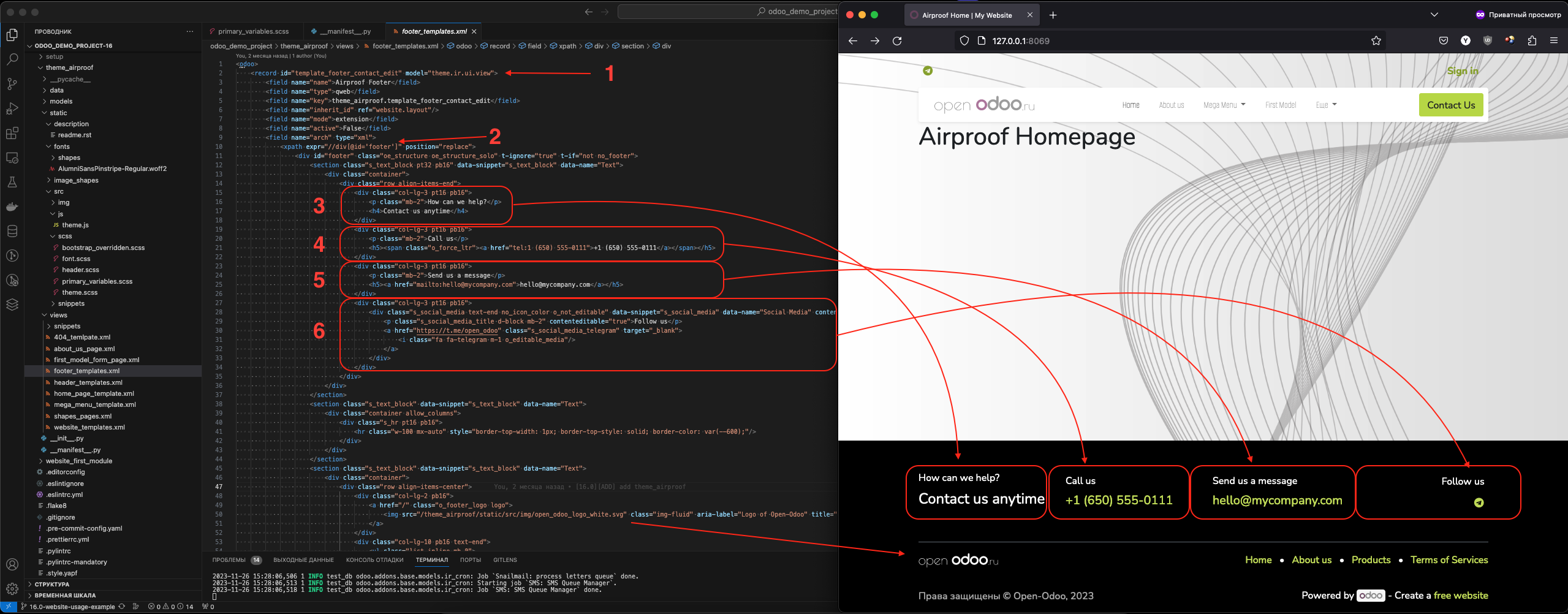Go back in Firefox browser
This screenshot has height=614, width=1568.
tap(852, 41)
